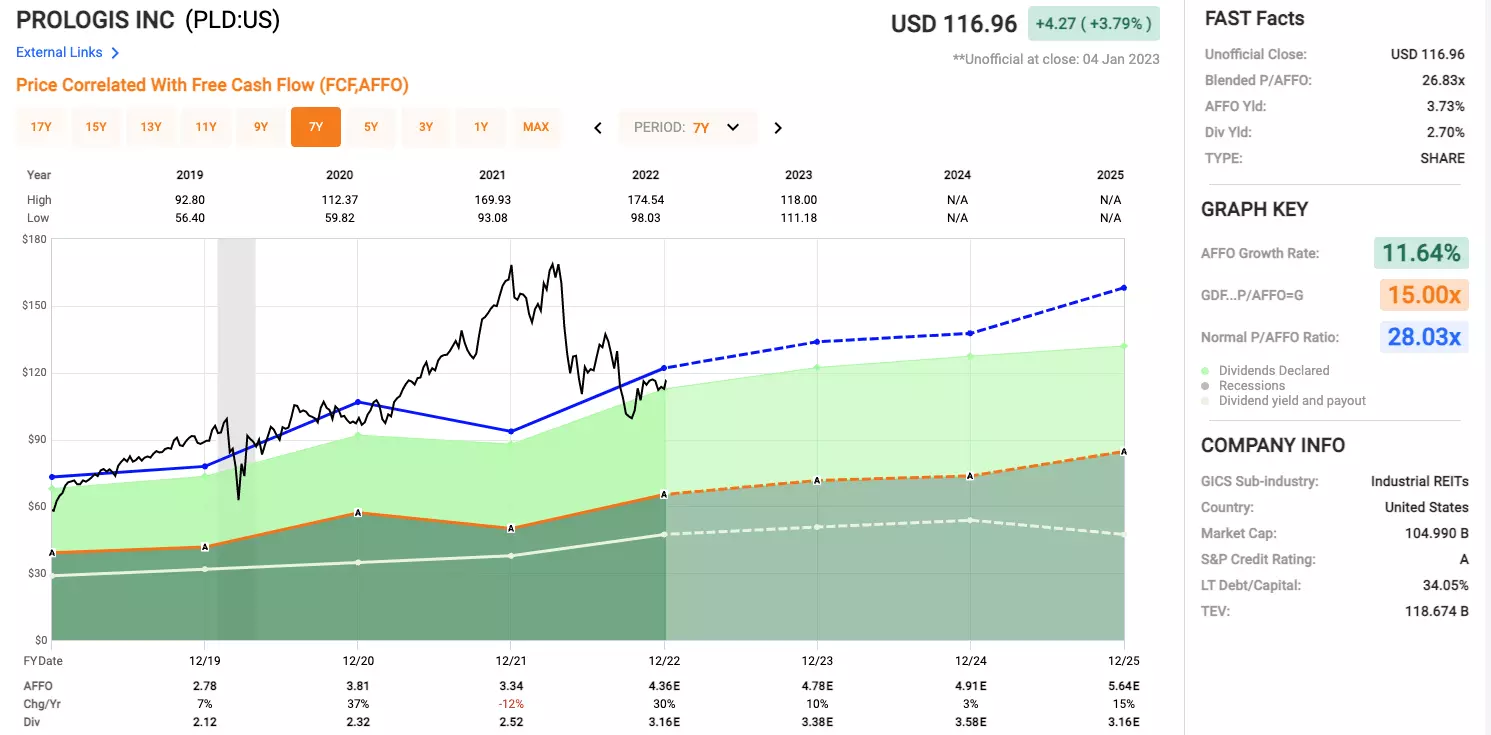Select the 13Y time range tab

tap(151, 127)
